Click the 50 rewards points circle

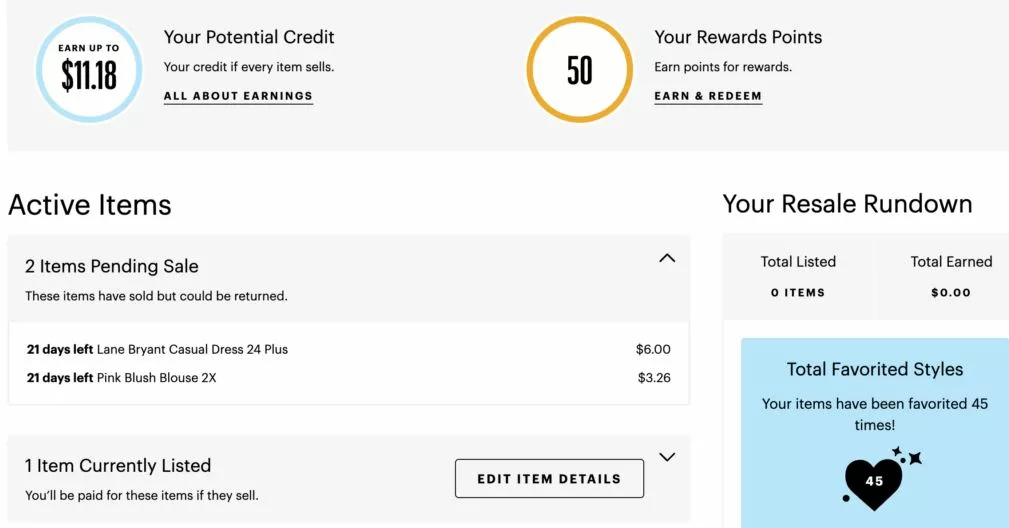tap(579, 69)
